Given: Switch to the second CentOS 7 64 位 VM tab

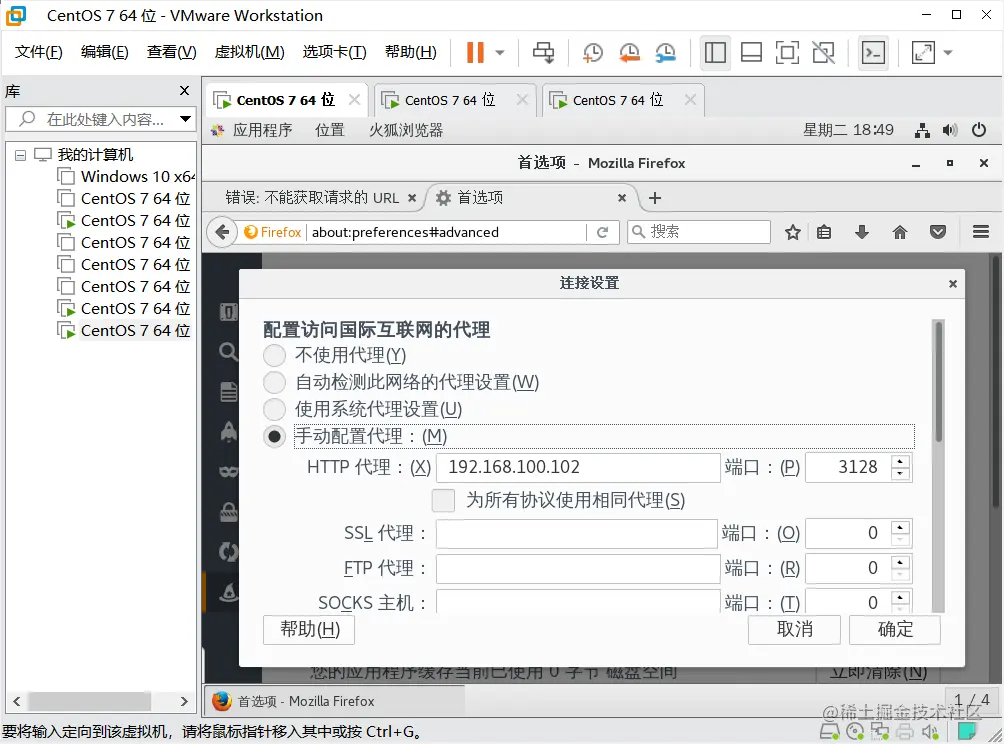Looking at the screenshot, I should pos(449,100).
